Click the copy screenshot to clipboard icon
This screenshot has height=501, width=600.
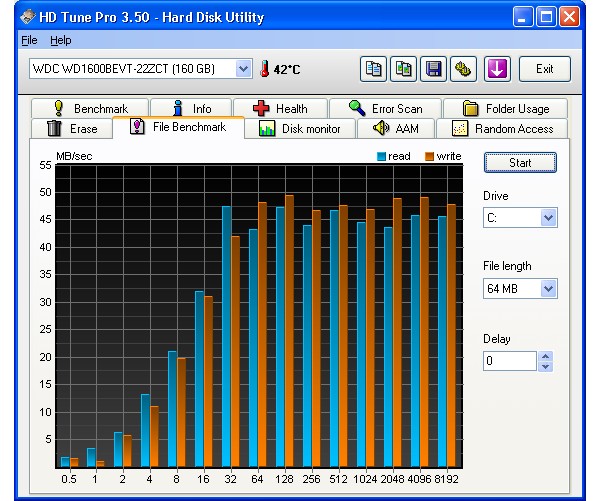coord(403,69)
